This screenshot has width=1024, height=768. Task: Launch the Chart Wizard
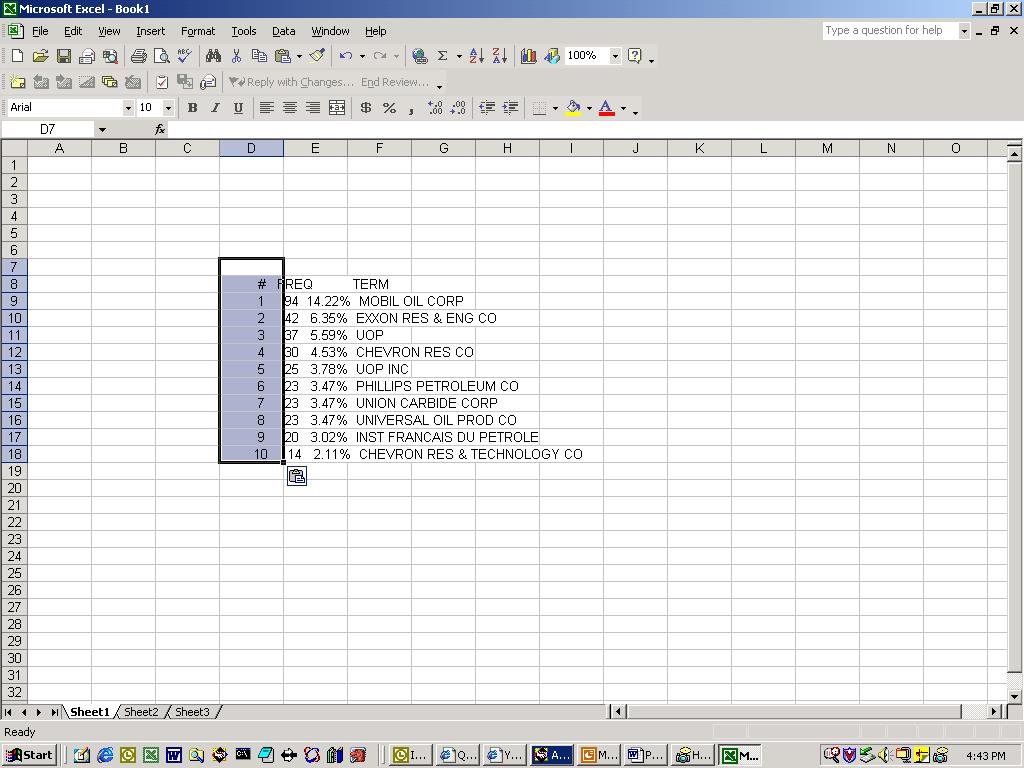click(528, 56)
